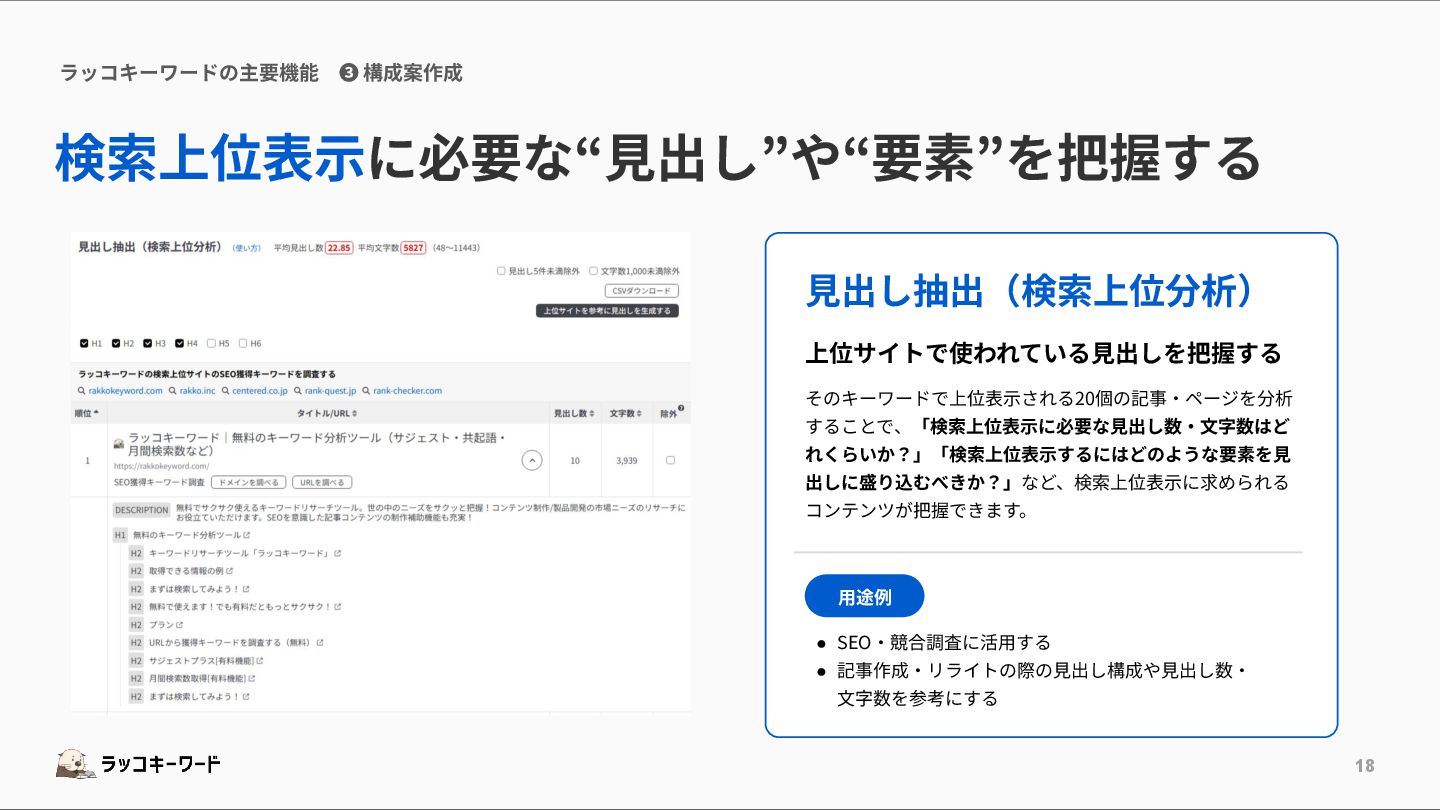
Task: Click the 10 heading count cell
Action: tap(575, 461)
